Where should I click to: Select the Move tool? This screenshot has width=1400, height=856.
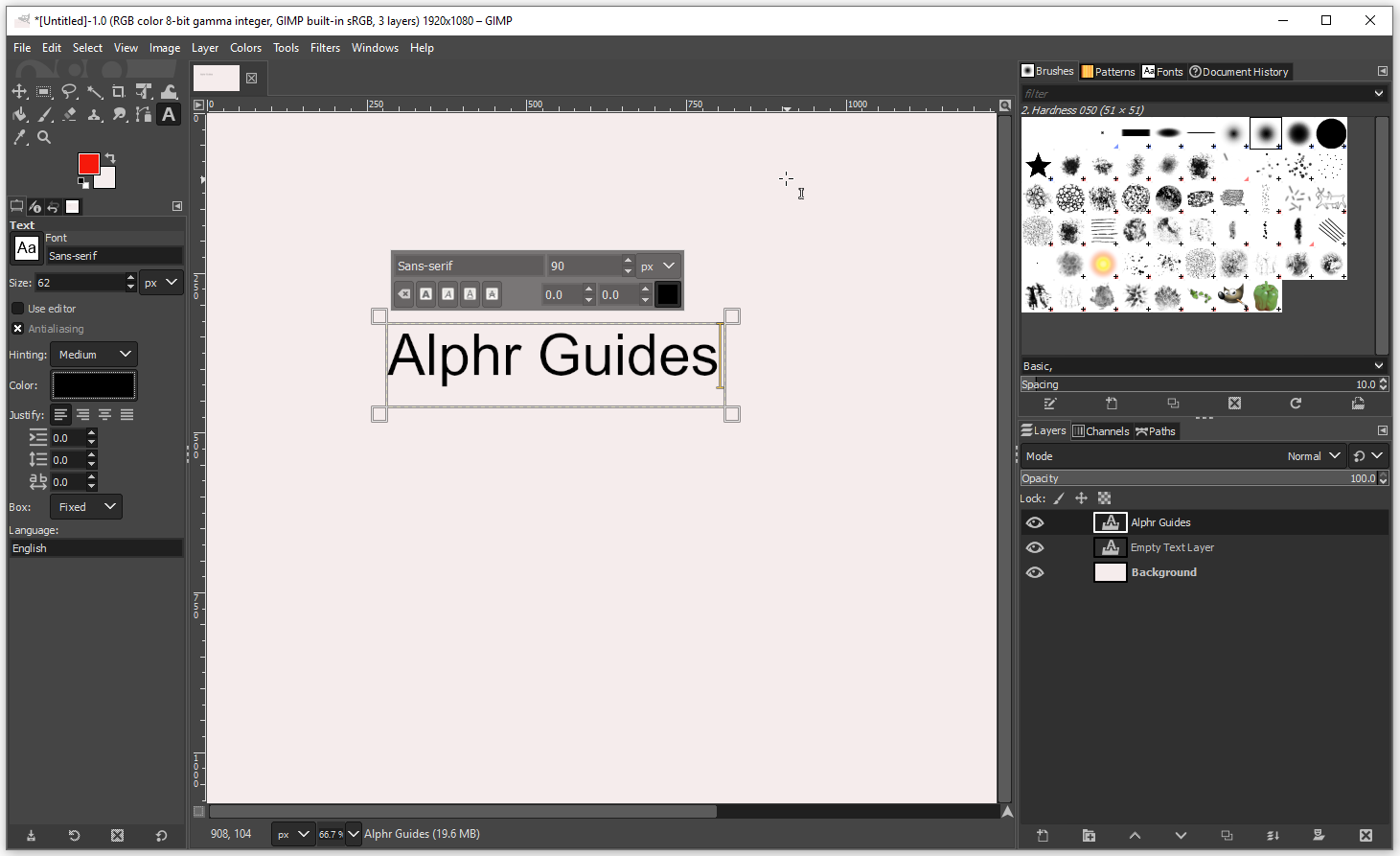pyautogui.click(x=19, y=92)
